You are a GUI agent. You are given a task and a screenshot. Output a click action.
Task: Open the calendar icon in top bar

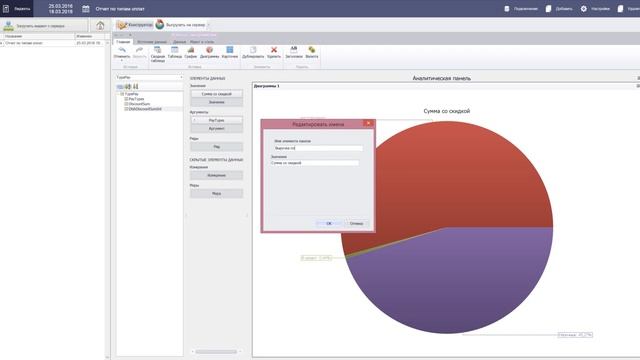(x=86, y=9)
